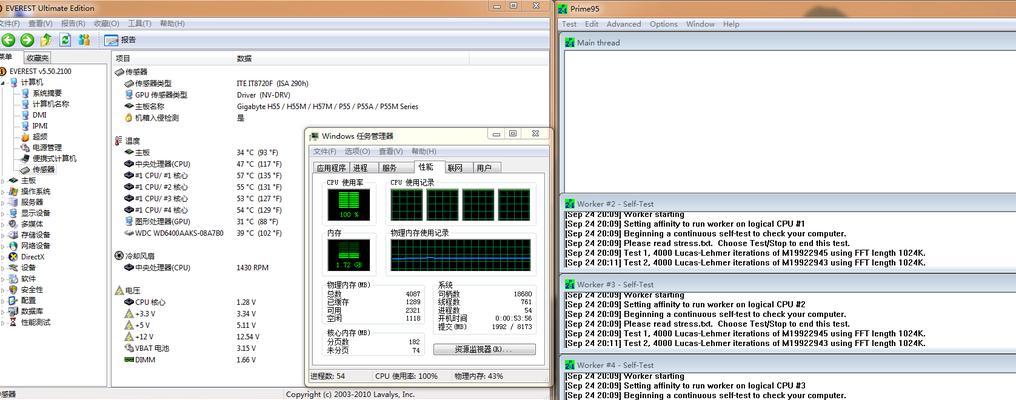The height and width of the screenshot is (400, 1016).
Task: Select 传感器 sensor tree item
Action: (x=44, y=169)
